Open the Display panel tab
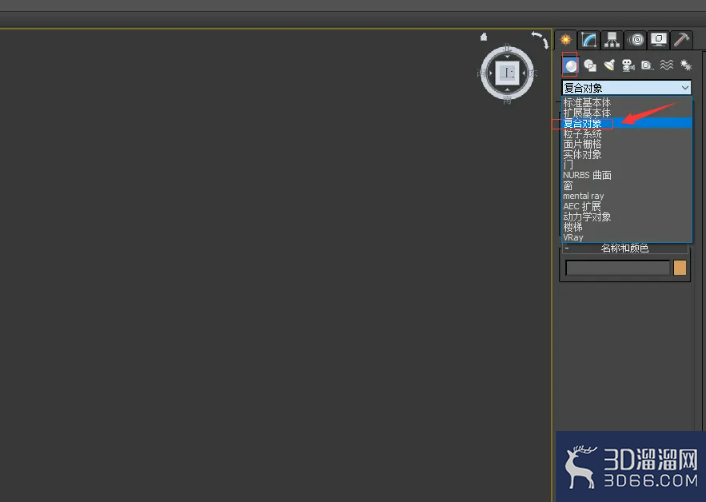This screenshot has height=502, width=706. point(658,40)
